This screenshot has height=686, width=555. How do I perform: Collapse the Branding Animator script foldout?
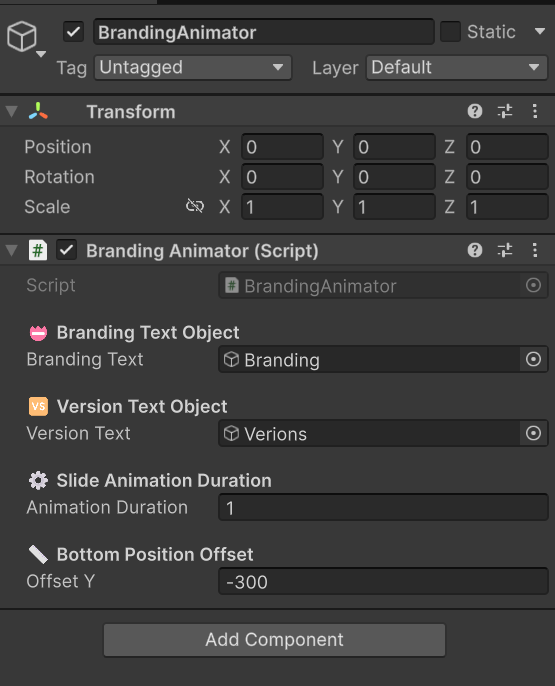(x=12, y=250)
